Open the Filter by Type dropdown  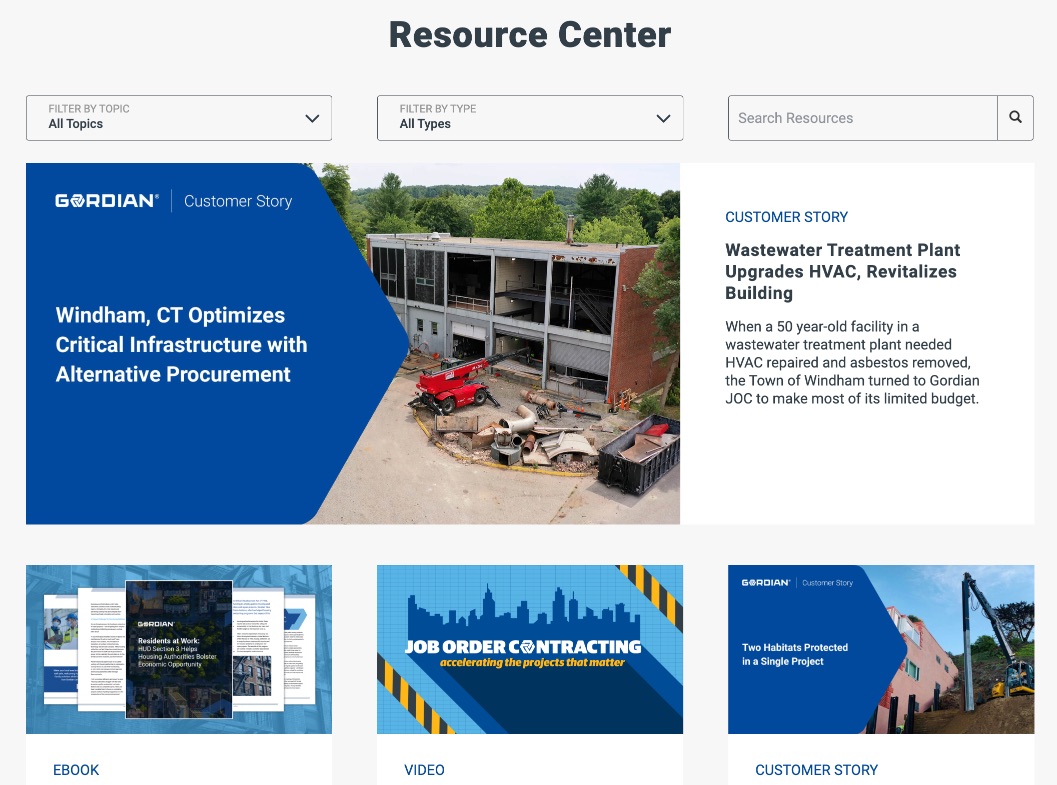530,118
